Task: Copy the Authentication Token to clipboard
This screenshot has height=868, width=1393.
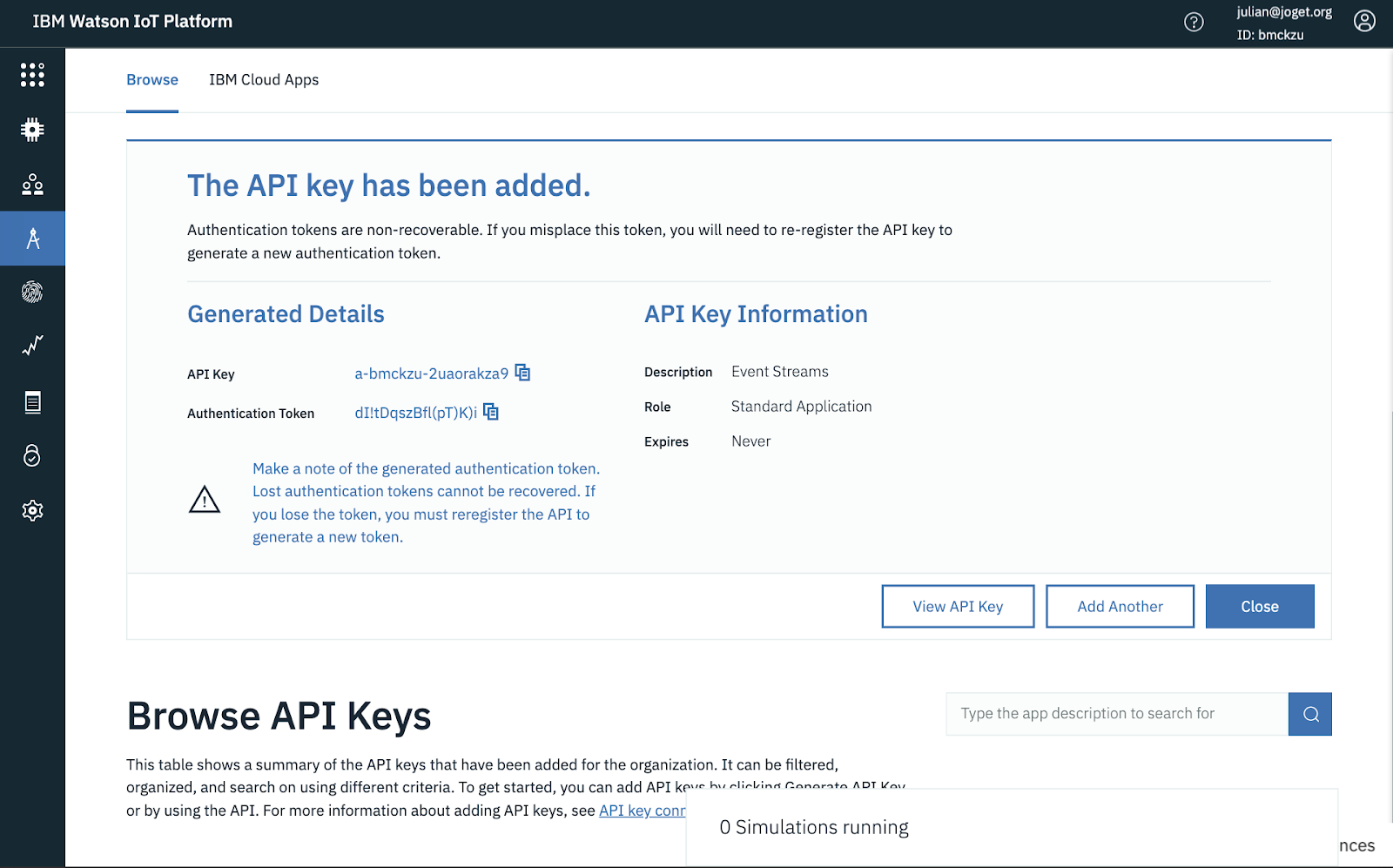Action: [x=491, y=412]
